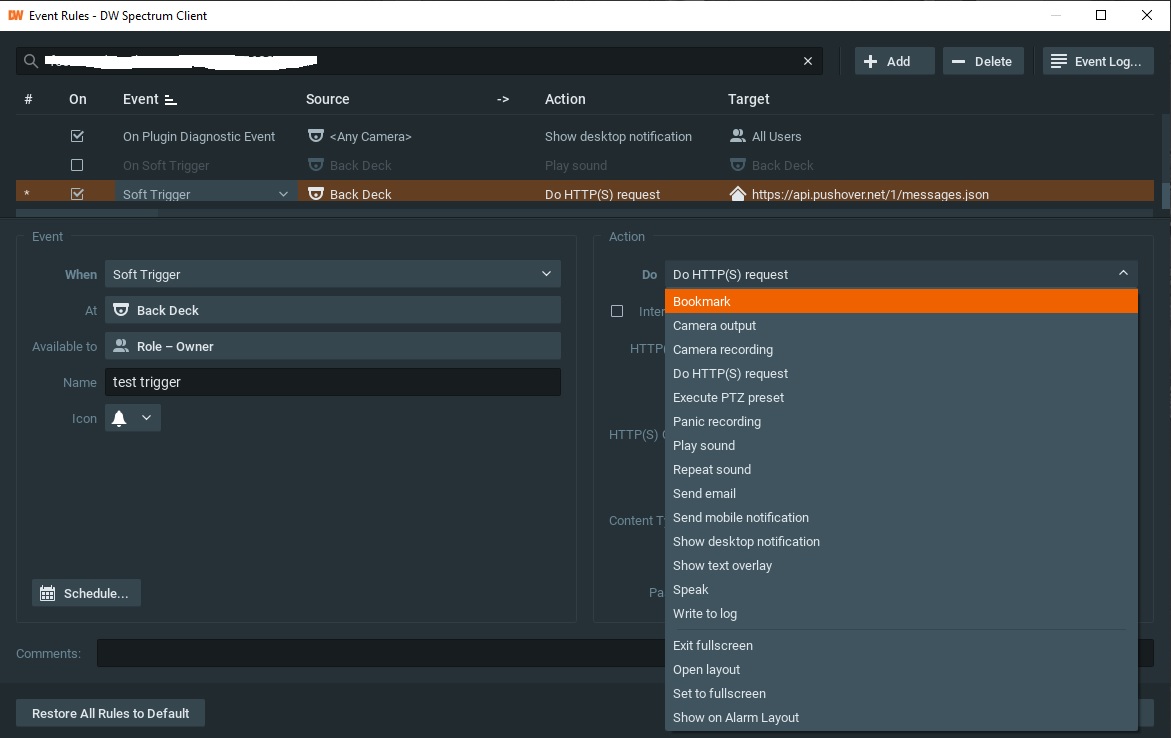Click the Add rule button

[894, 61]
